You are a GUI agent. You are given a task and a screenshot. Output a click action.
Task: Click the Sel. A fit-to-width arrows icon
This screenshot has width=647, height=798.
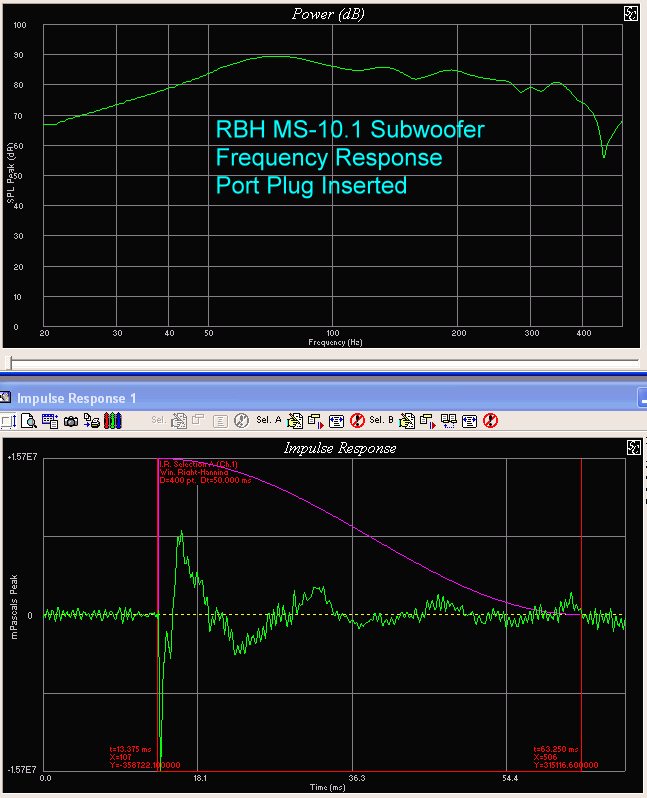(x=336, y=421)
